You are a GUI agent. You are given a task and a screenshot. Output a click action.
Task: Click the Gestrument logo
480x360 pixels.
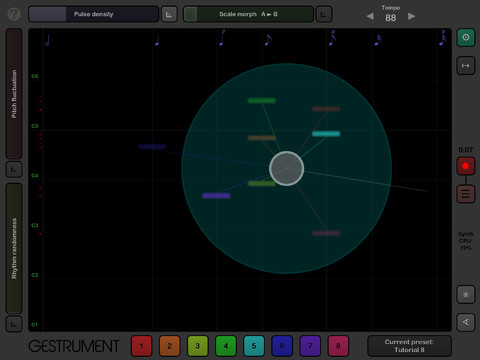74,346
